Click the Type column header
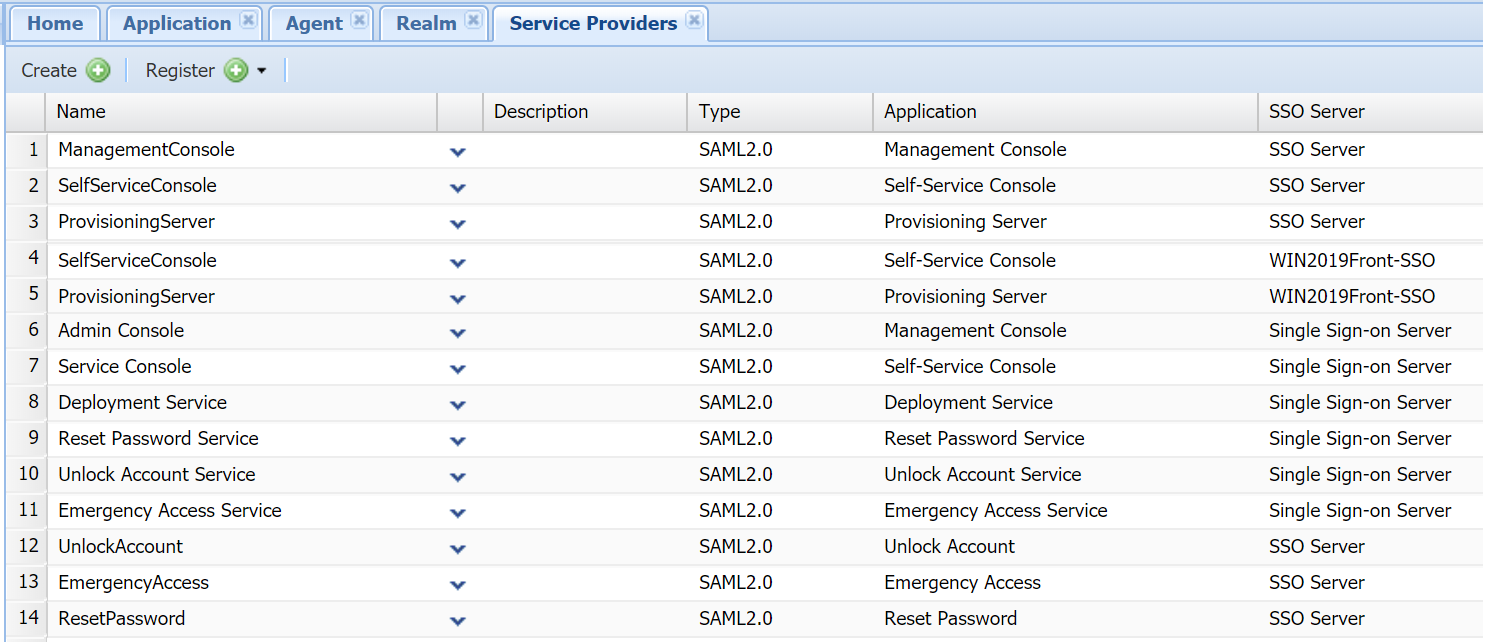Viewport: 1490px width, 642px height. pos(719,112)
